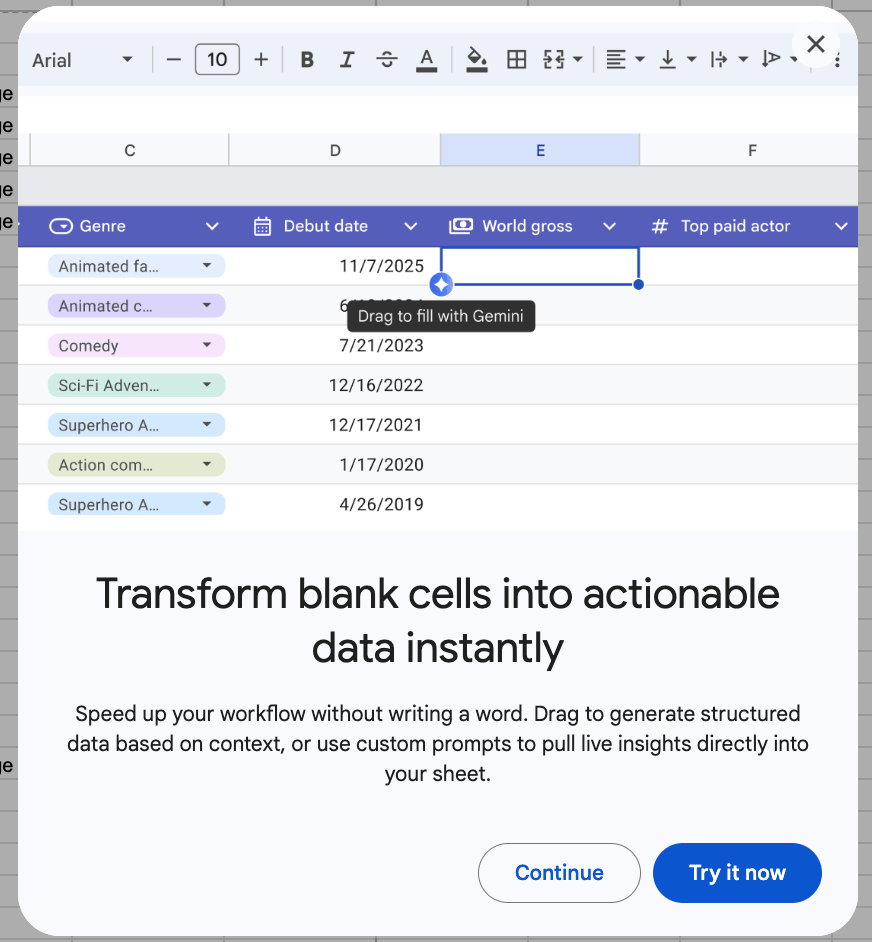This screenshot has width=872, height=942.
Task: Click the date 1/17/2020
Action: click(382, 464)
